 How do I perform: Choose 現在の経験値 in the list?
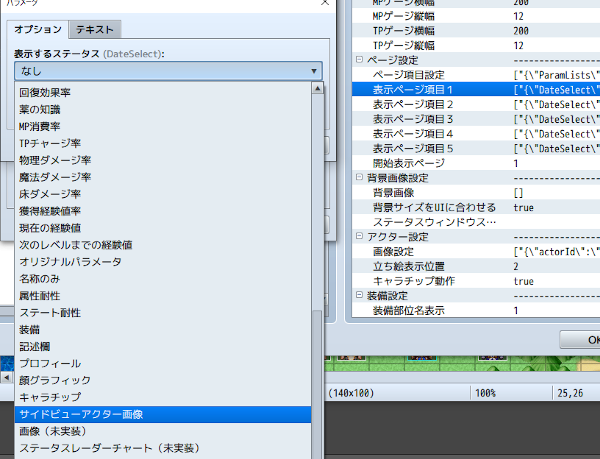[163, 228]
